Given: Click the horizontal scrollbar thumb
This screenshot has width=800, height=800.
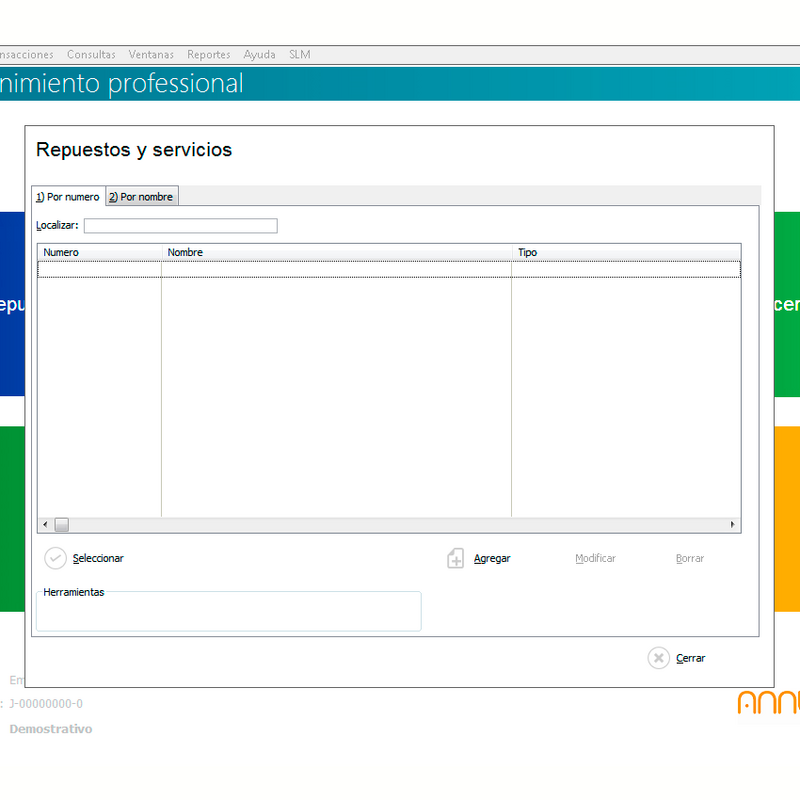Looking at the screenshot, I should point(62,524).
